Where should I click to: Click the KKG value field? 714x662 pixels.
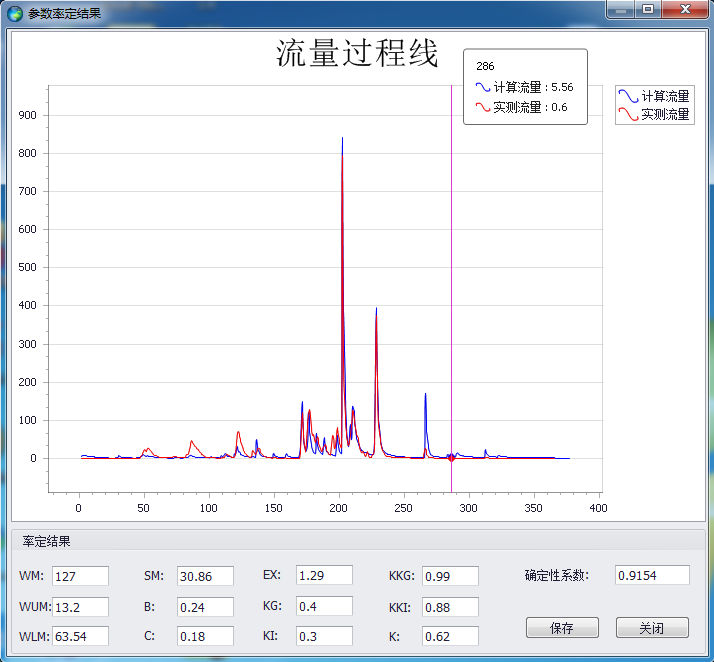(450, 576)
